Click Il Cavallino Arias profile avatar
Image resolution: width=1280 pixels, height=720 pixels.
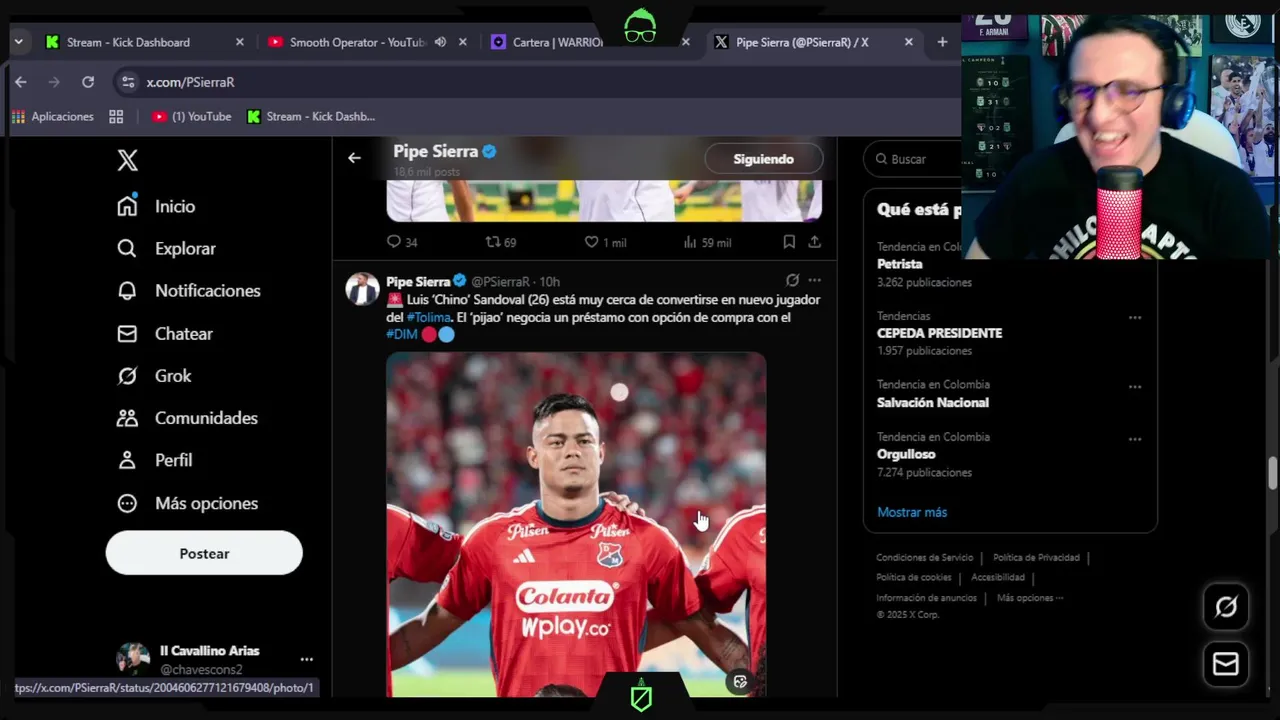pyautogui.click(x=133, y=659)
